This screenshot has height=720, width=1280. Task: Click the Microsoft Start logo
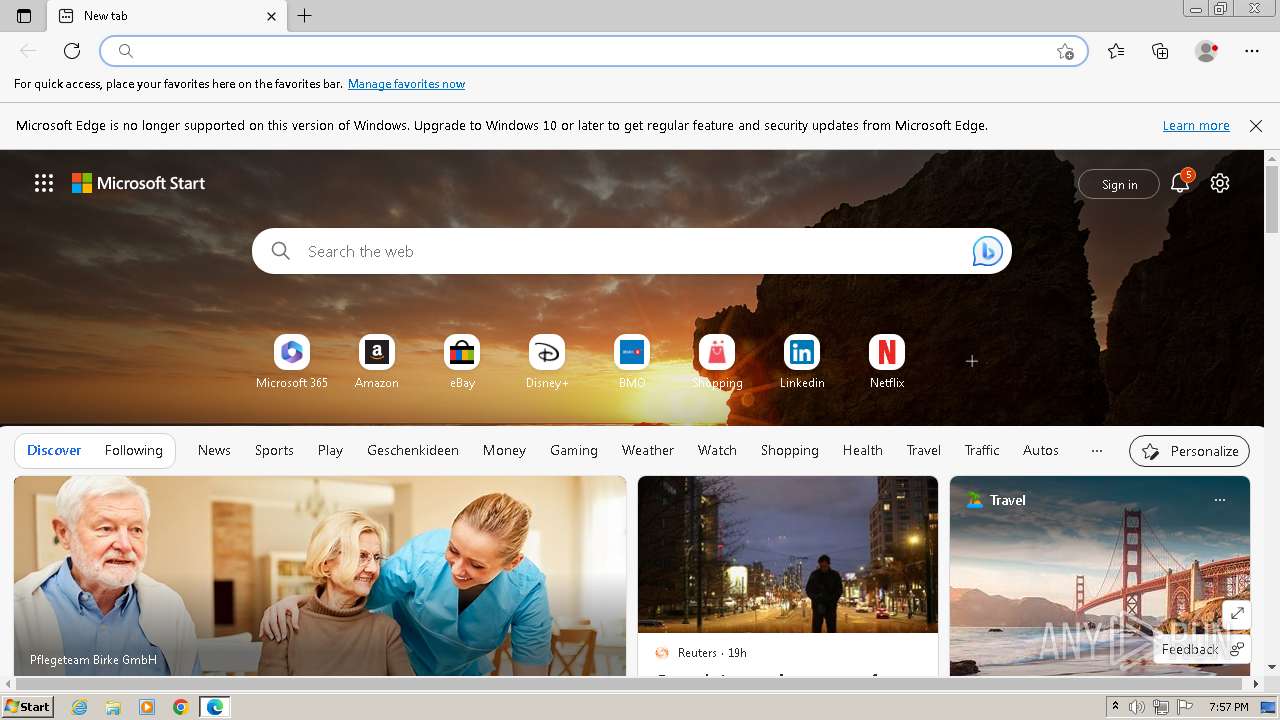pyautogui.click(x=138, y=183)
